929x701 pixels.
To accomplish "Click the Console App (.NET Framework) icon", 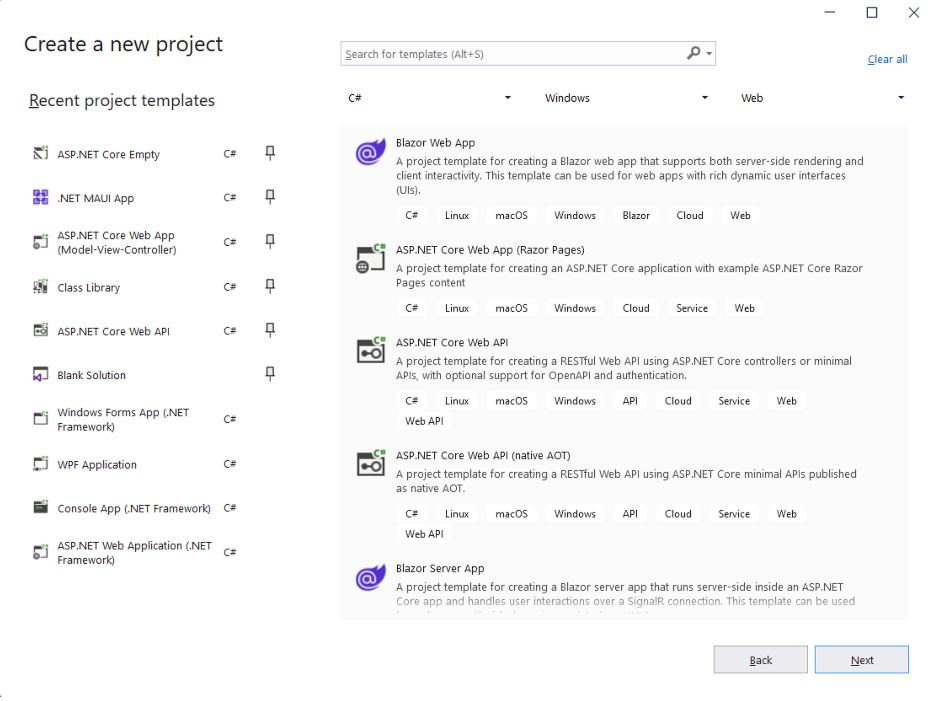I will pyautogui.click(x=40, y=508).
